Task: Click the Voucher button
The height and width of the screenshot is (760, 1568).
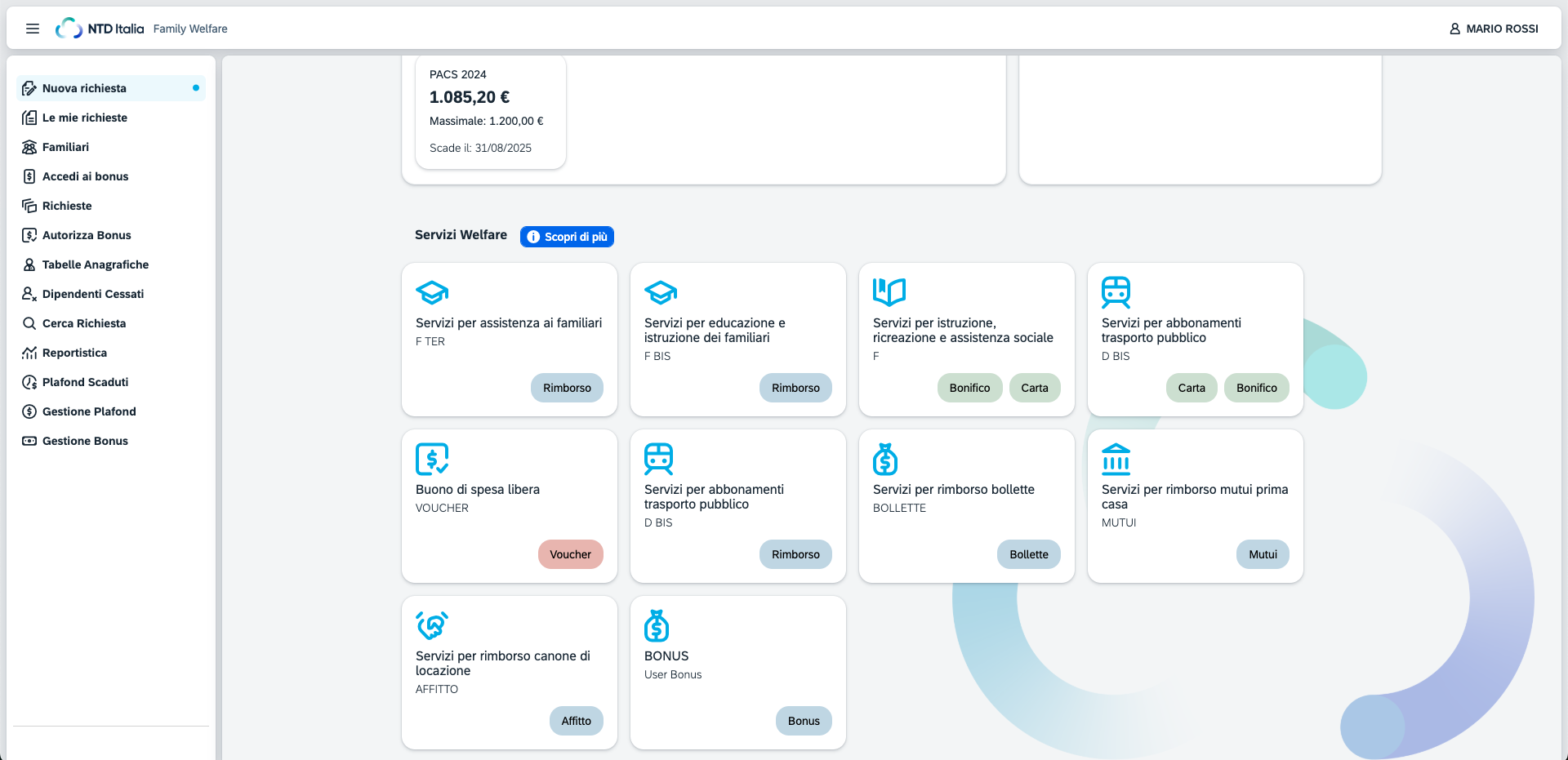Action: pos(570,554)
